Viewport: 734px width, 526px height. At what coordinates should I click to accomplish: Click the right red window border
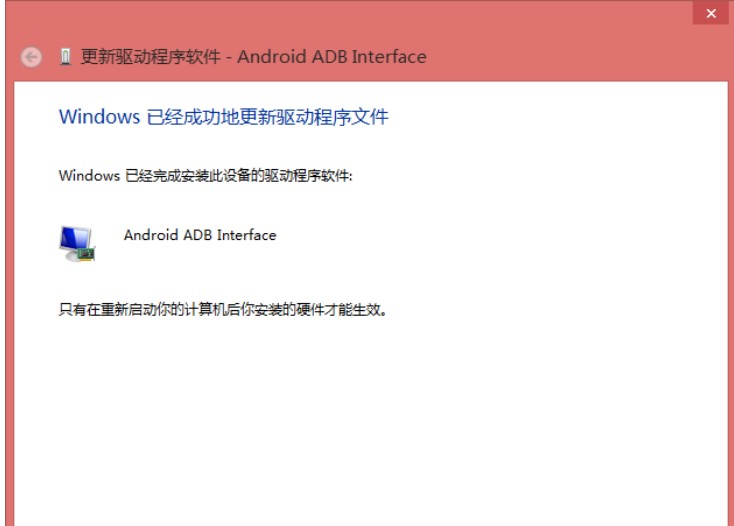tap(730, 300)
